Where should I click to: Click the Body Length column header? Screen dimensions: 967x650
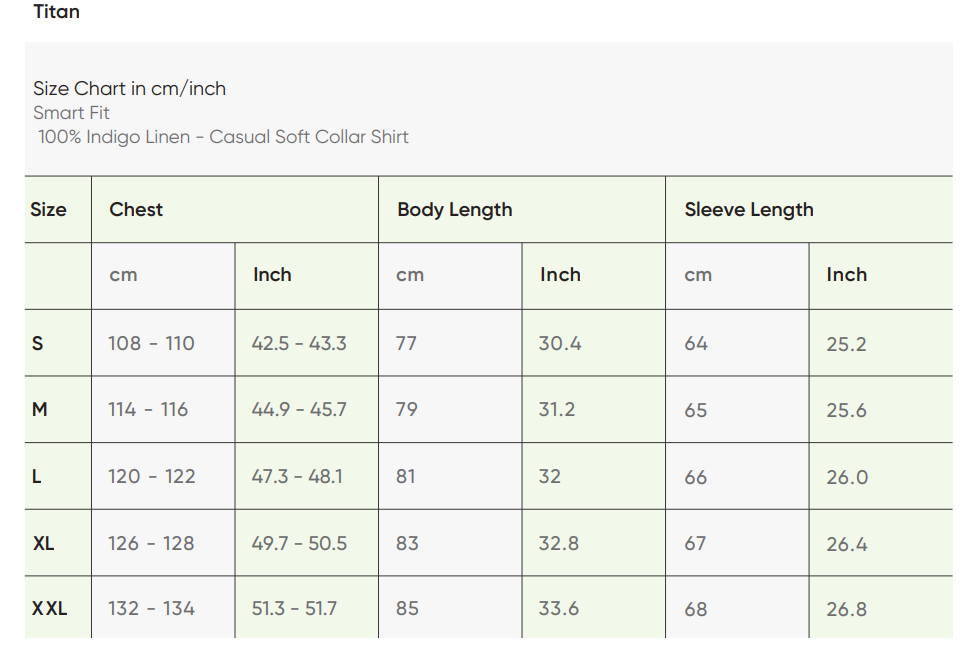454,210
